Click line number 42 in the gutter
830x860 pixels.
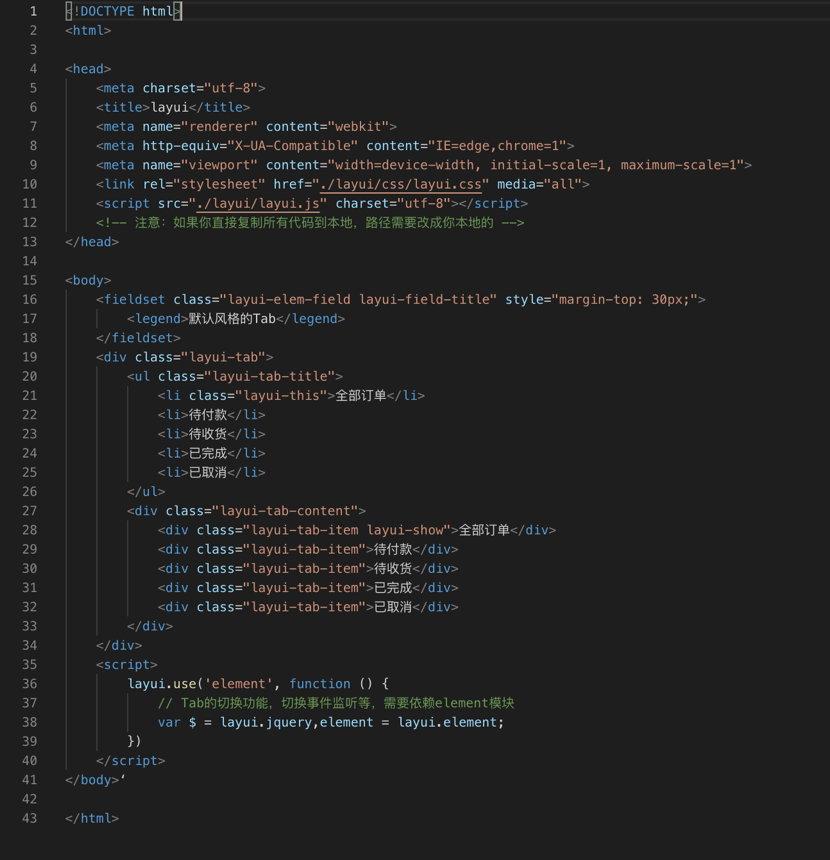30,799
